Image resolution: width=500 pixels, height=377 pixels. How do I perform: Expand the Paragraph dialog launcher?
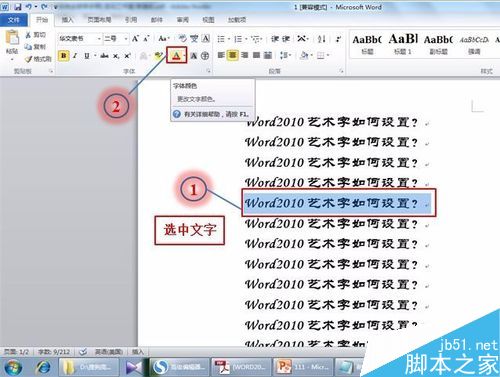(x=341, y=71)
